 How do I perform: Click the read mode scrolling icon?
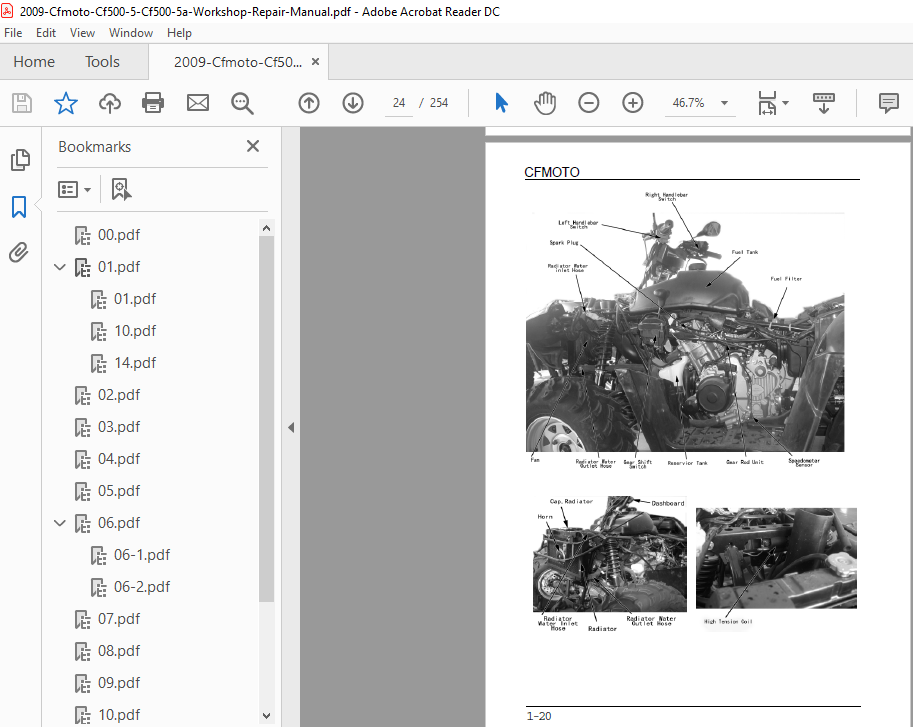(x=823, y=103)
